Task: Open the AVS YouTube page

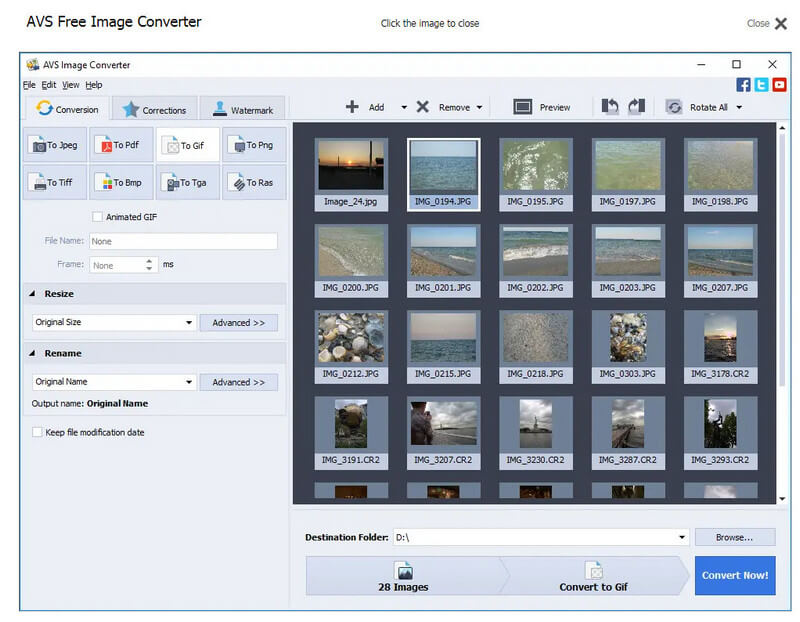Action: pyautogui.click(x=779, y=85)
